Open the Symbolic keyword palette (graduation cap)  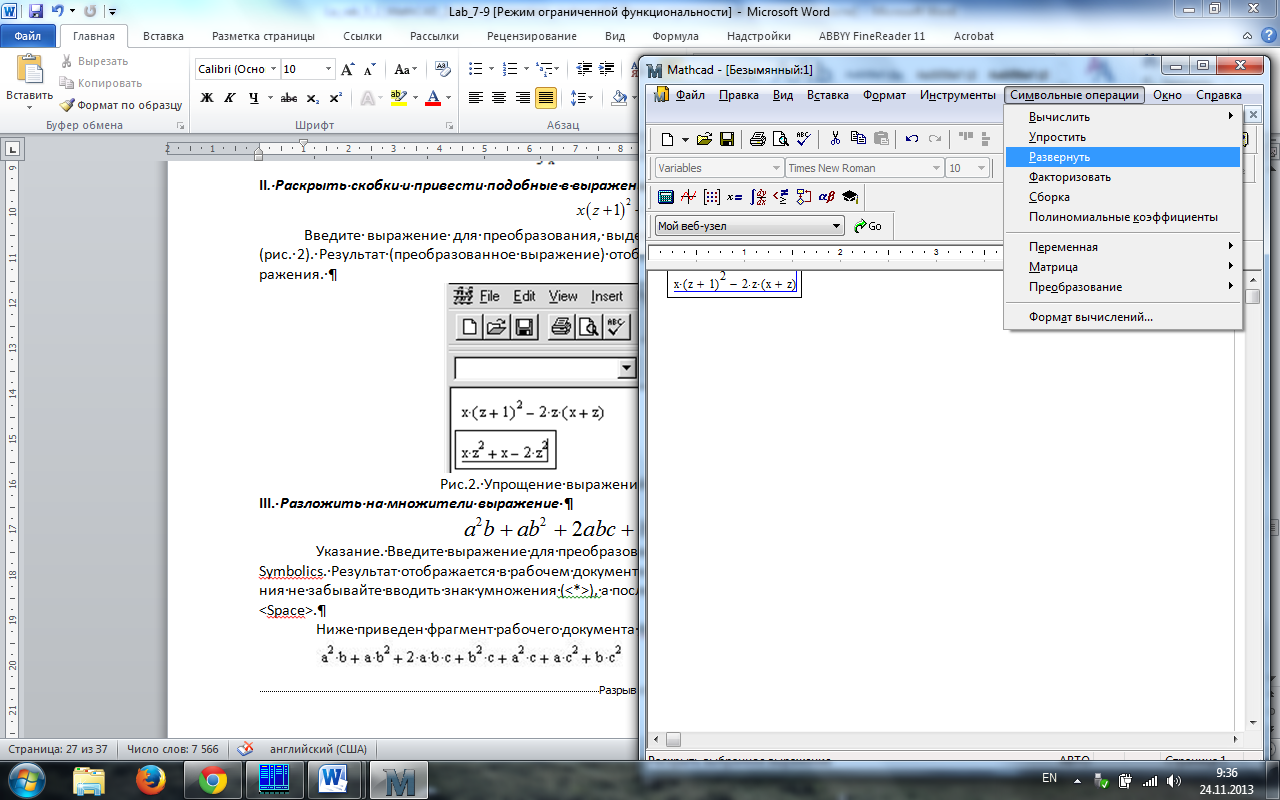(x=850, y=196)
